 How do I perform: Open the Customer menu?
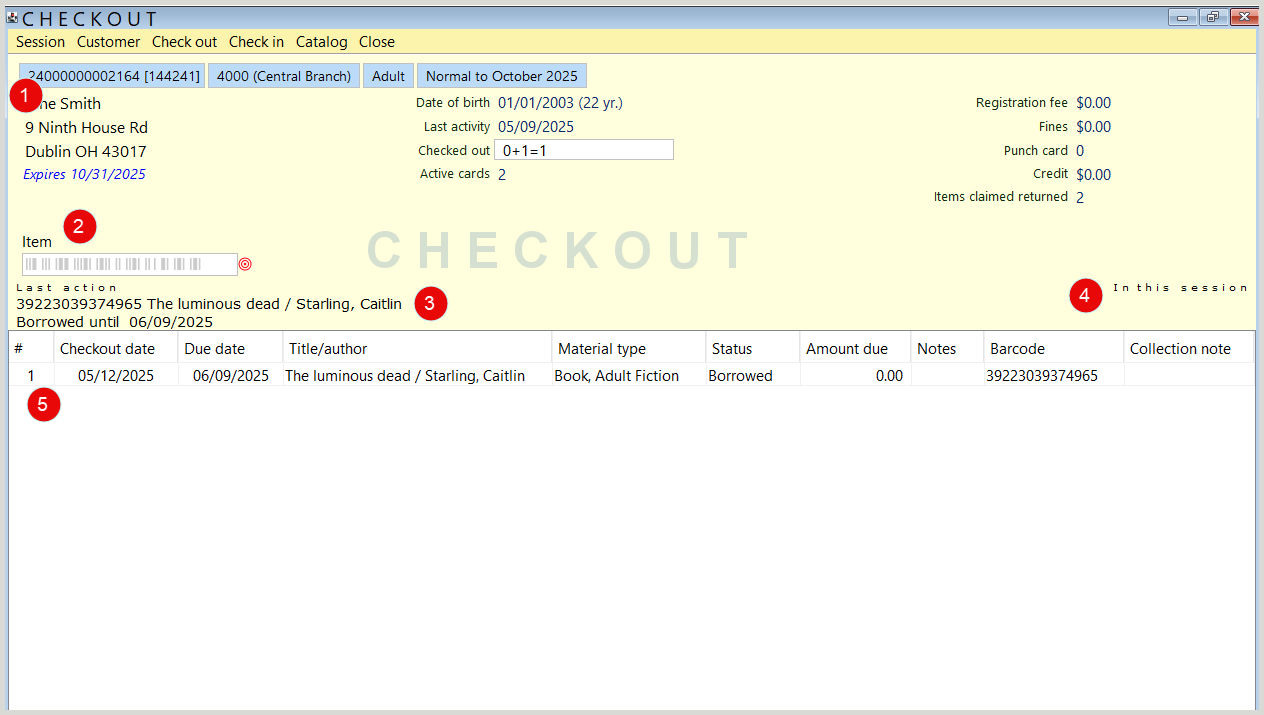(108, 42)
